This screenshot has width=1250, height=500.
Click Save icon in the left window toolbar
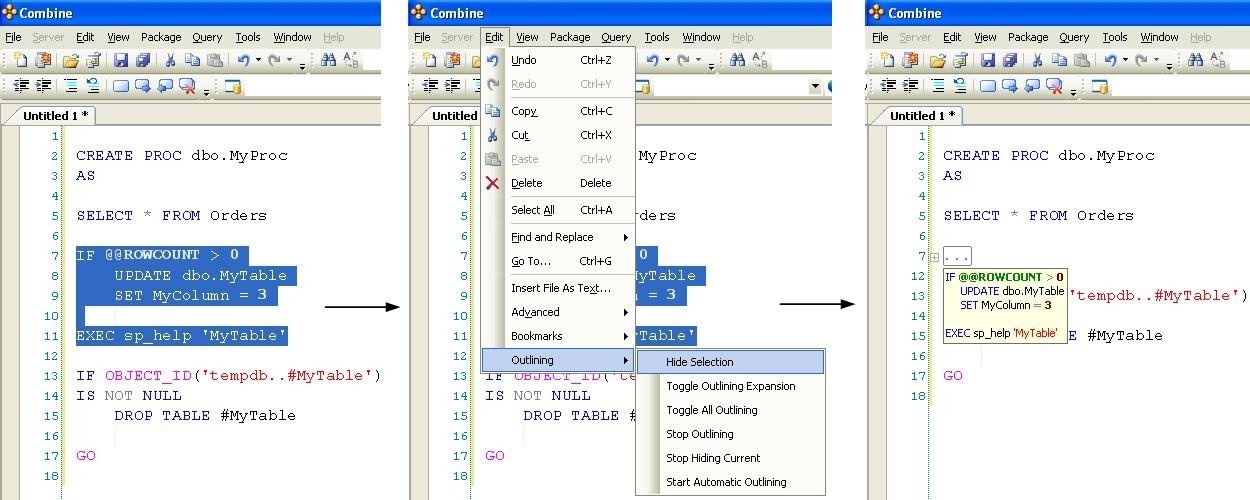121,61
